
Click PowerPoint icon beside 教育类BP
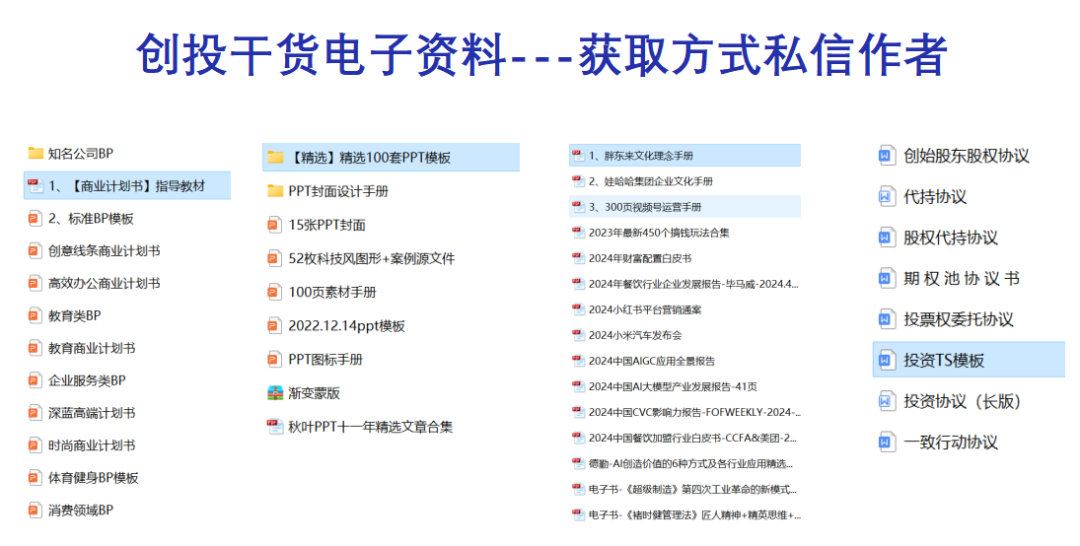click(x=34, y=315)
